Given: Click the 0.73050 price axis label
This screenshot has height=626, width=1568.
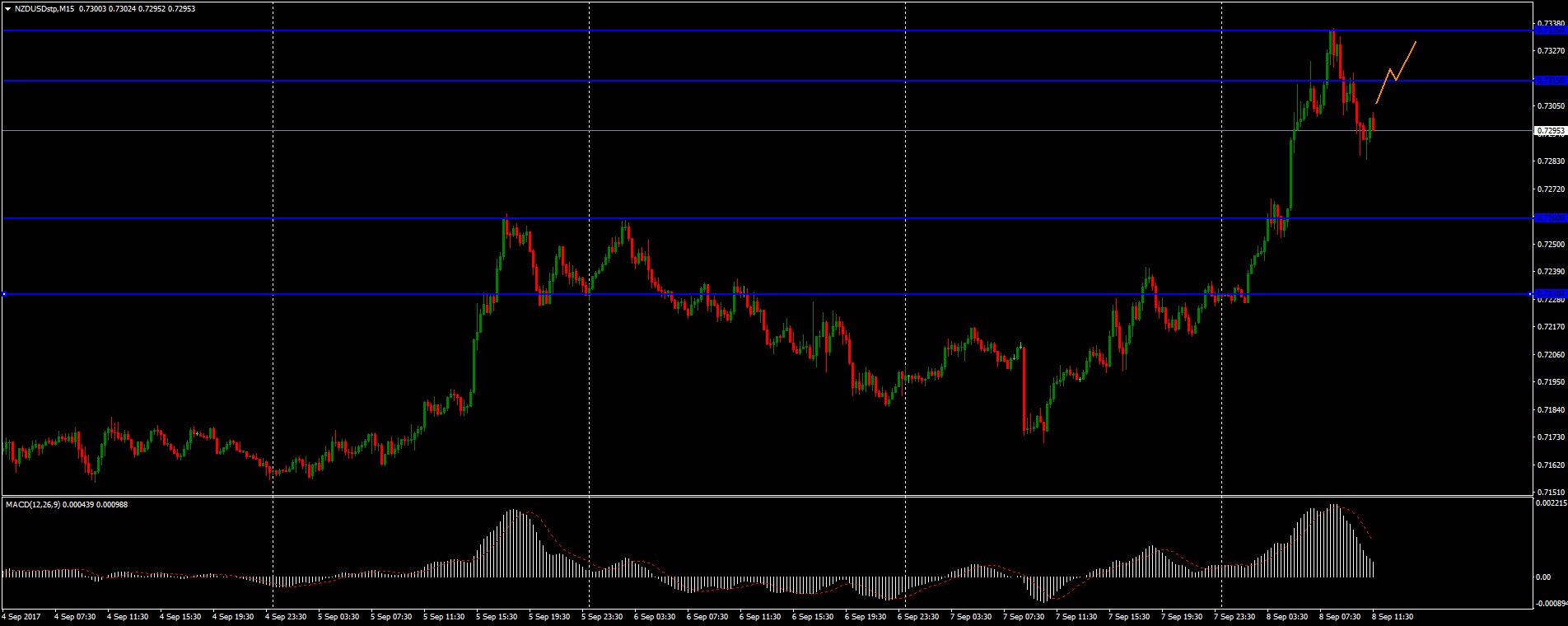Looking at the screenshot, I should click(1550, 106).
